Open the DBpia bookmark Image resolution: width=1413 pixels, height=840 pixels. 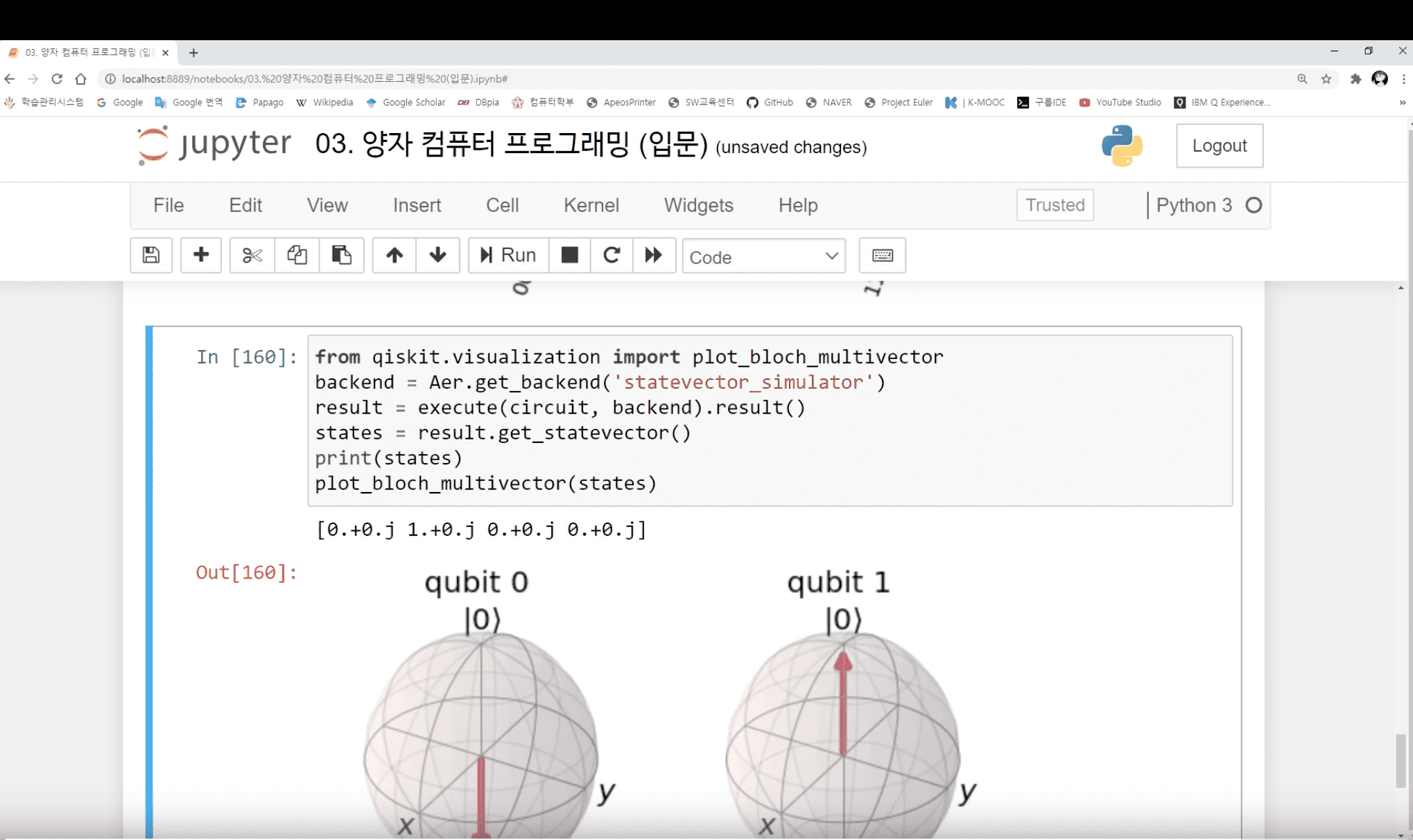coord(478,103)
